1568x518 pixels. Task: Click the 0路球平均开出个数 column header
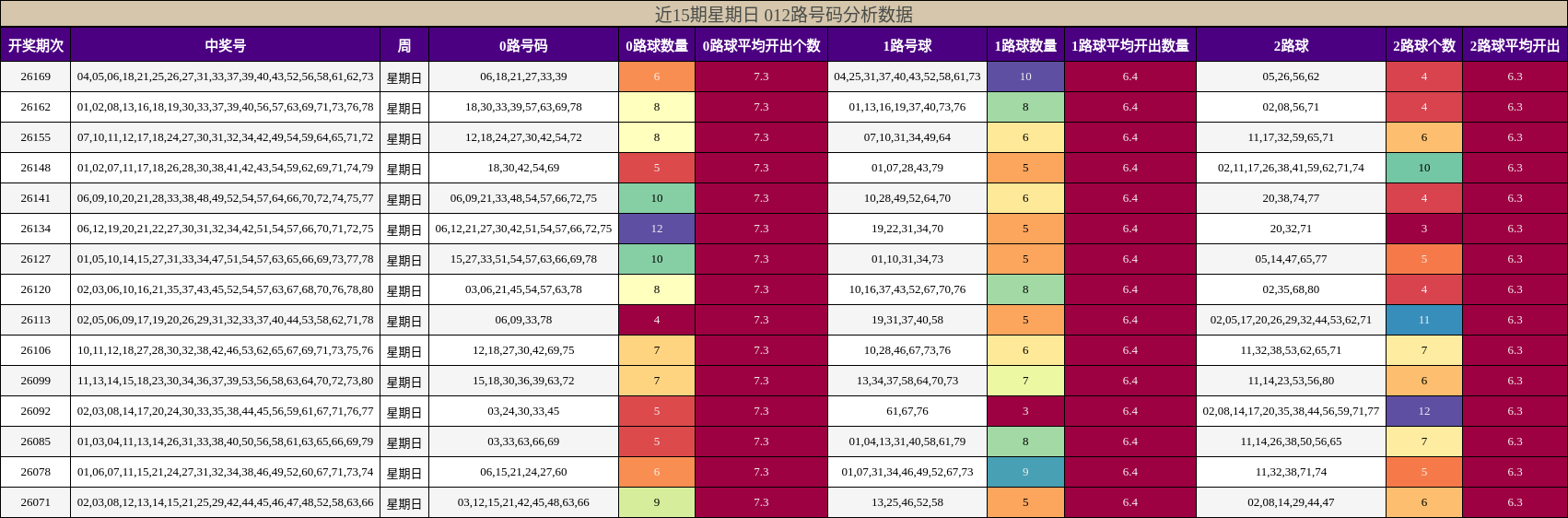[x=761, y=45]
